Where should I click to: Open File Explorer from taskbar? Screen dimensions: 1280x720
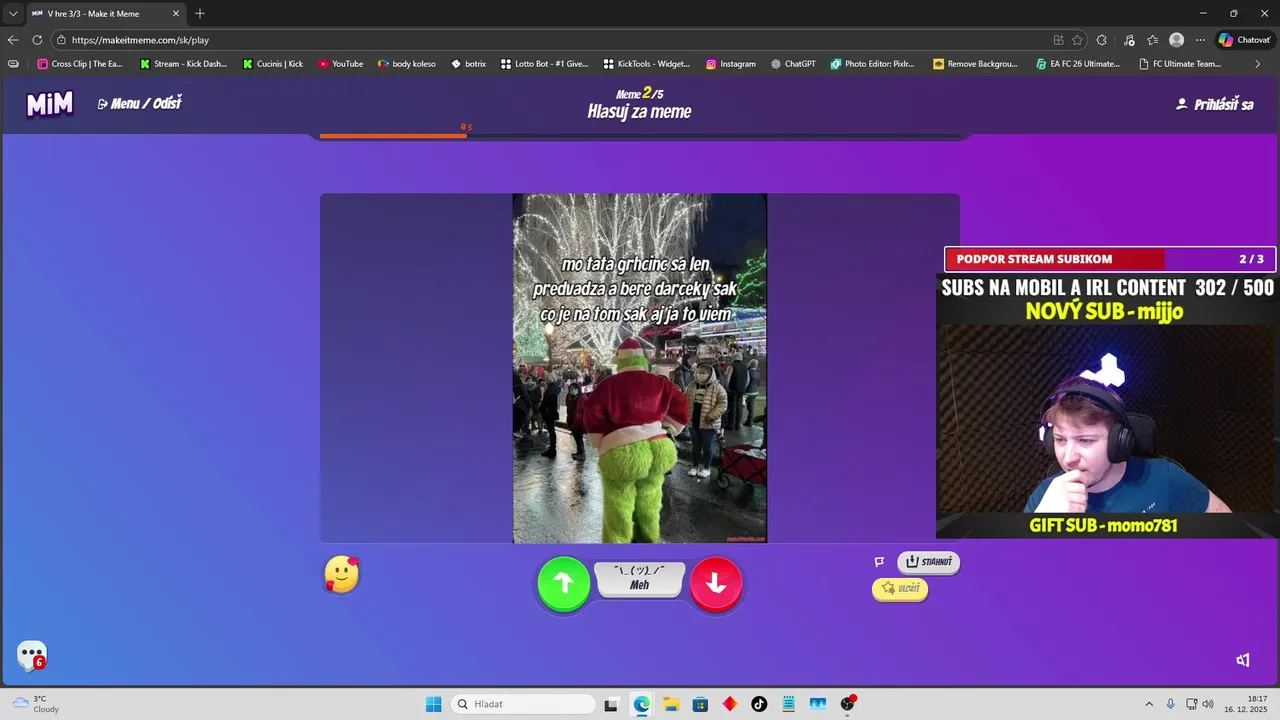coord(671,704)
